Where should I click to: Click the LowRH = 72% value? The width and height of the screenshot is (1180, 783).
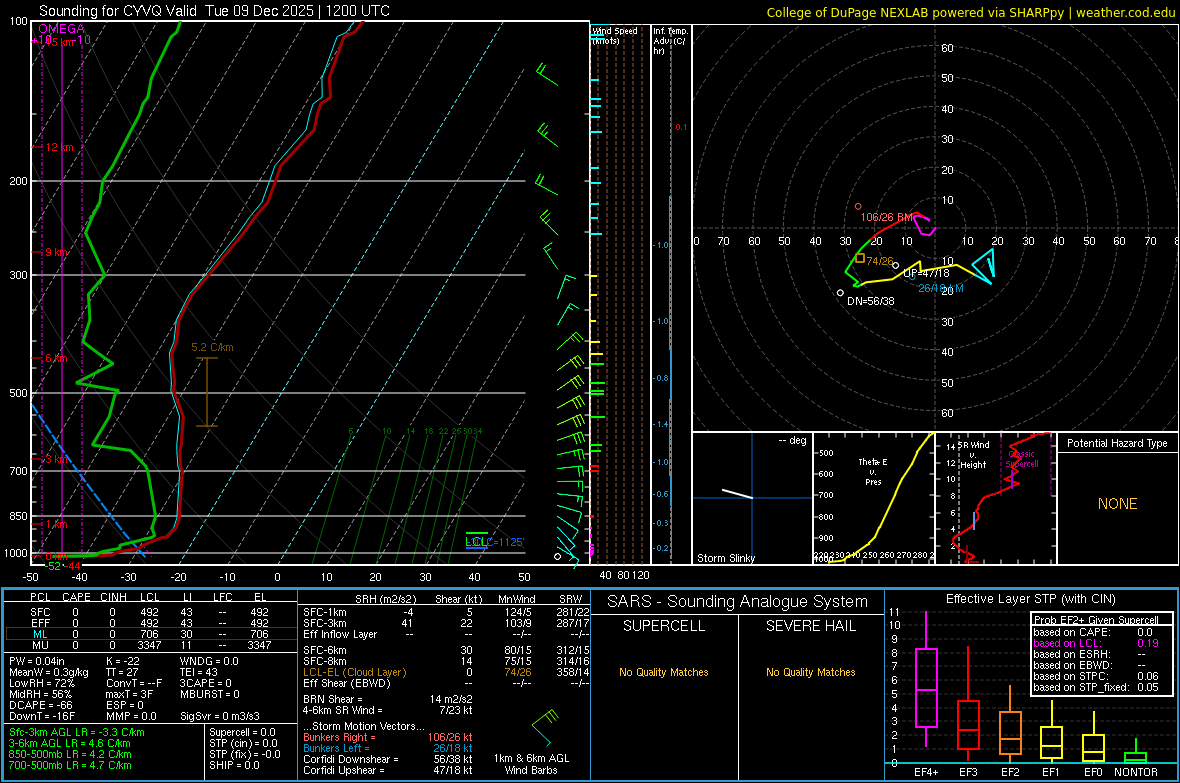41,683
